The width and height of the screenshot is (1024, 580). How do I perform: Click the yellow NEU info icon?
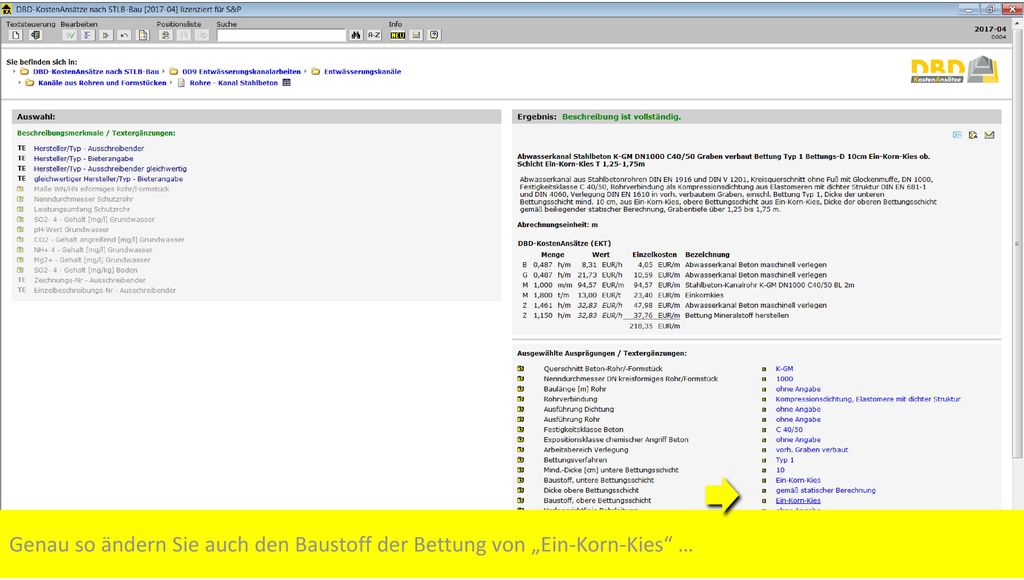[x=398, y=35]
